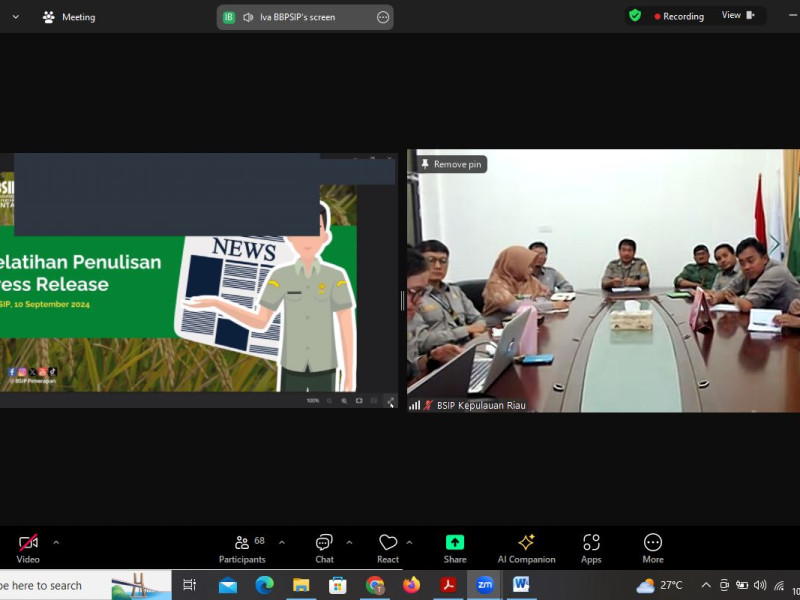This screenshot has height=600, width=800.
Task: Click zoom-in magnifier on shared screen
Action: [x=344, y=401]
